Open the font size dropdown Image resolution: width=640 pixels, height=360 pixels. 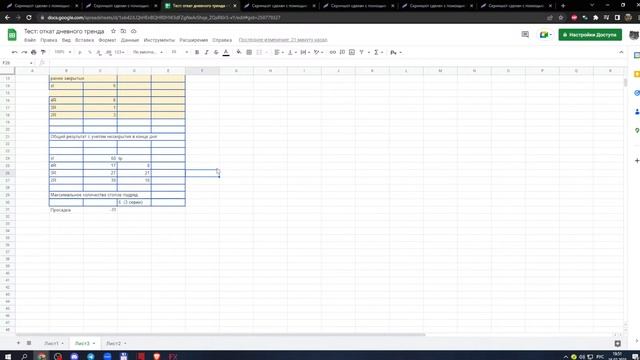180,52
